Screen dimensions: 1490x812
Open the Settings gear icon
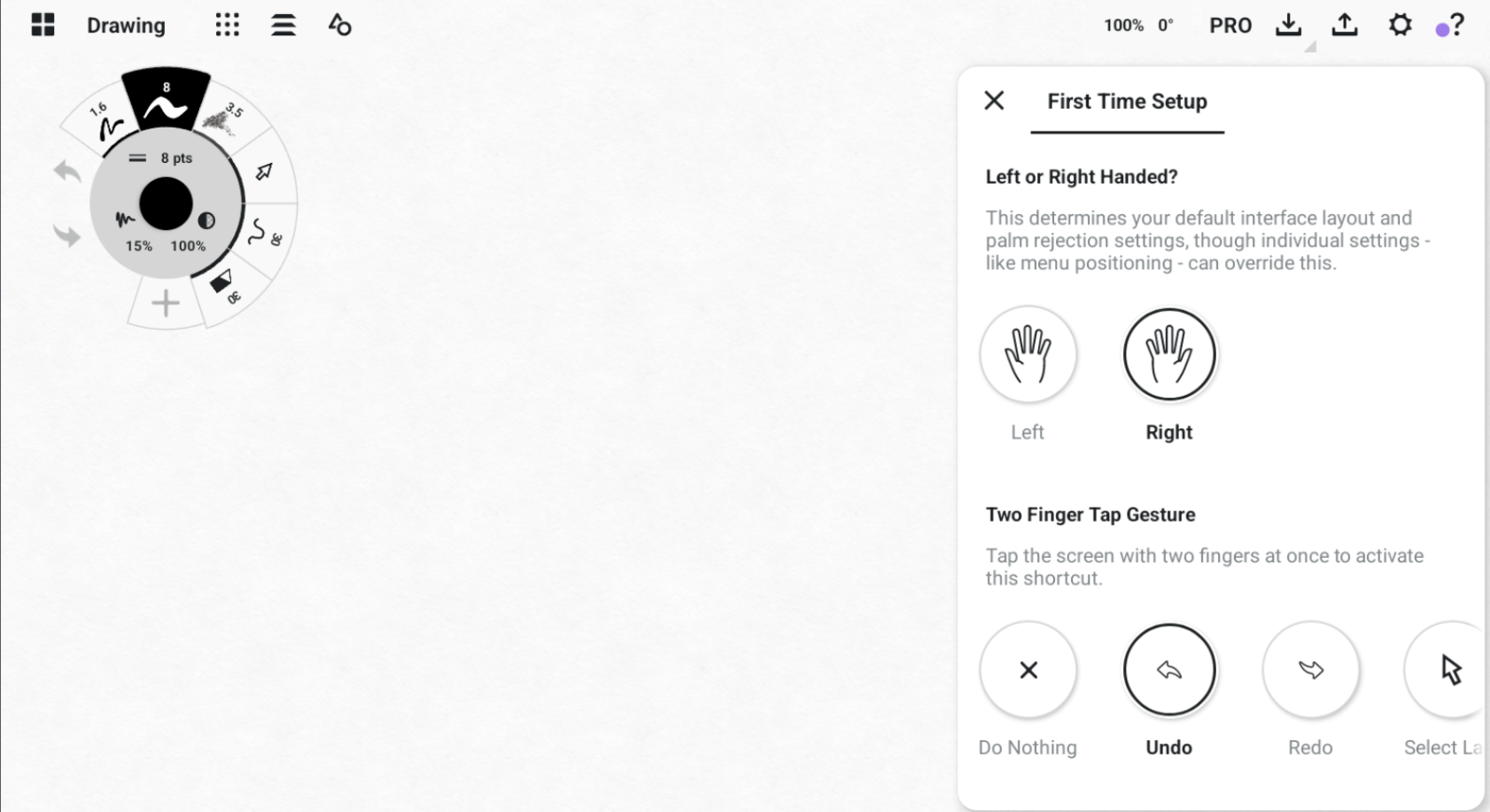click(x=1400, y=25)
